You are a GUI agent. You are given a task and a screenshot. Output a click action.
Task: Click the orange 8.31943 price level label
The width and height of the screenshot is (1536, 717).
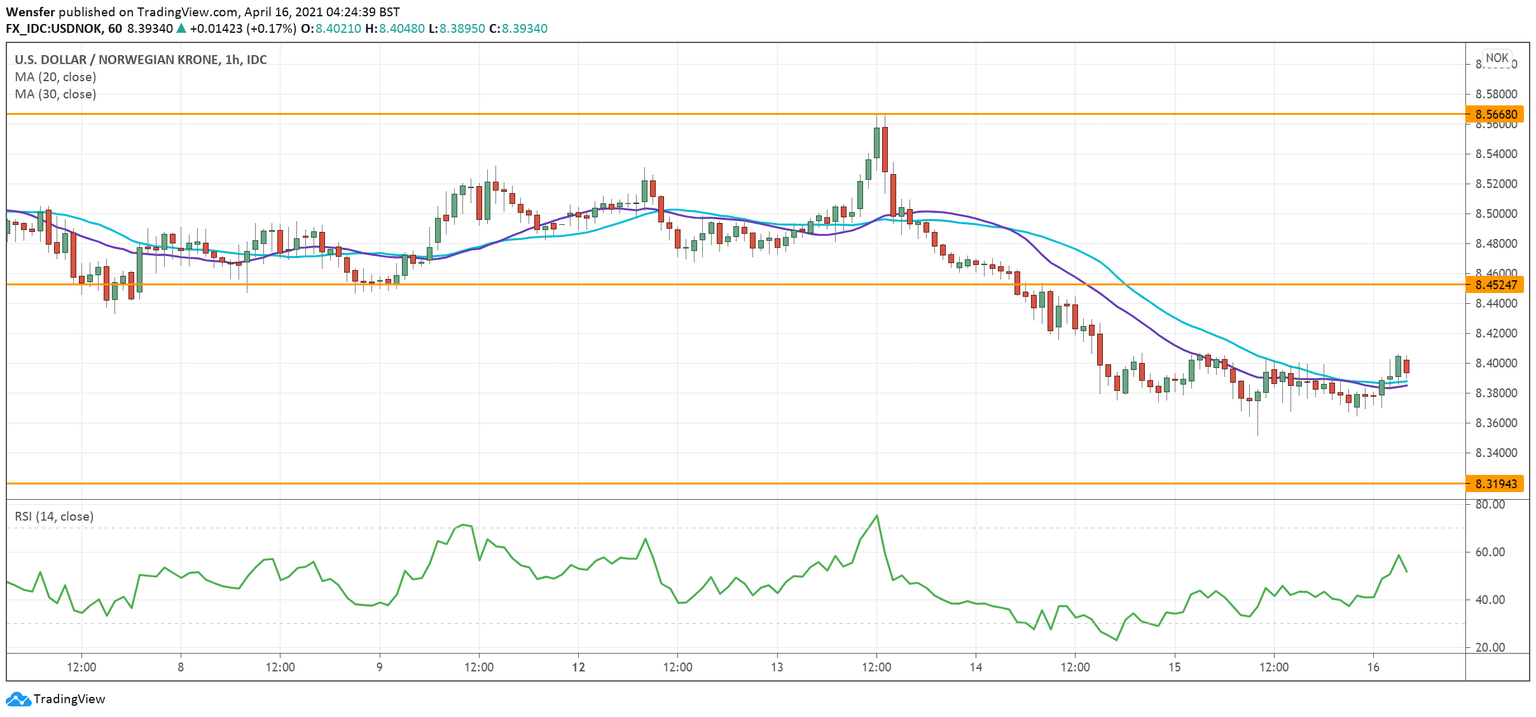pos(1496,482)
